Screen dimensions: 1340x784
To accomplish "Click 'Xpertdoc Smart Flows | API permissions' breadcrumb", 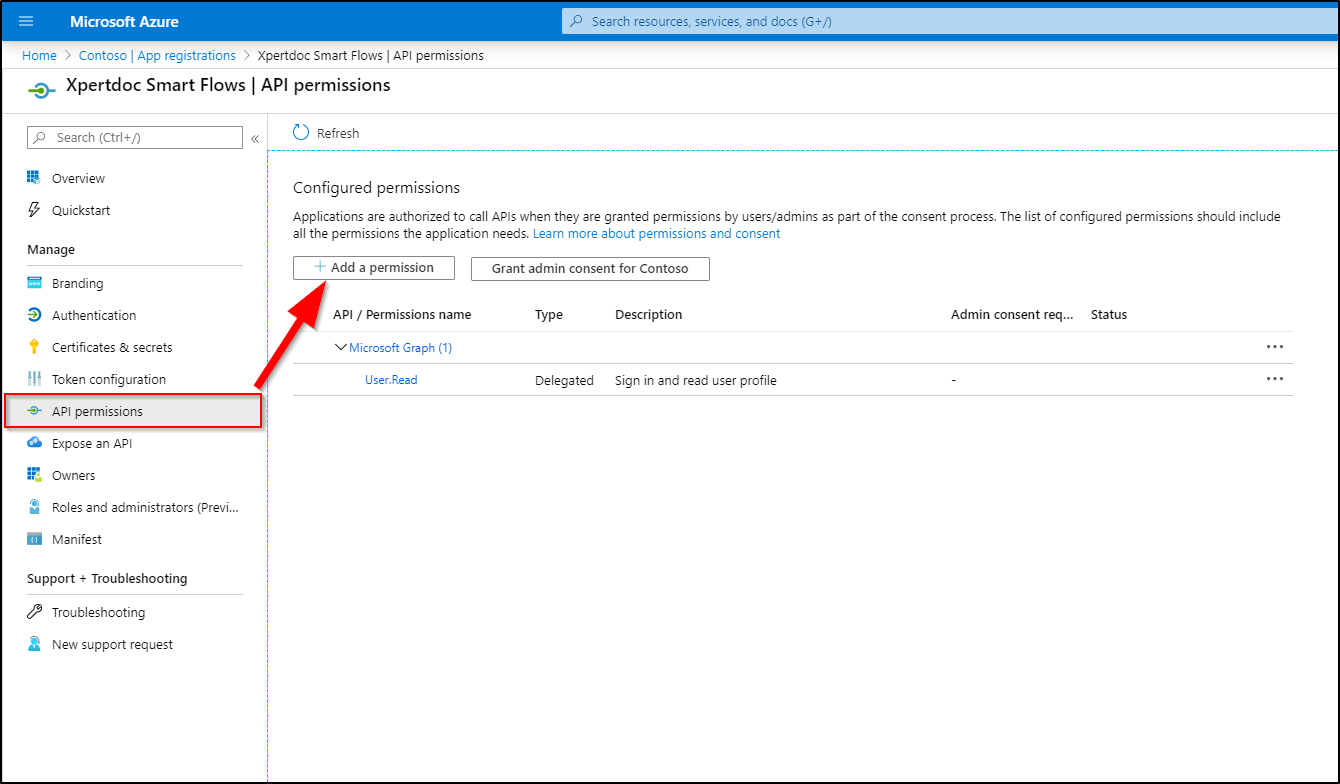I will pyautogui.click(x=371, y=55).
